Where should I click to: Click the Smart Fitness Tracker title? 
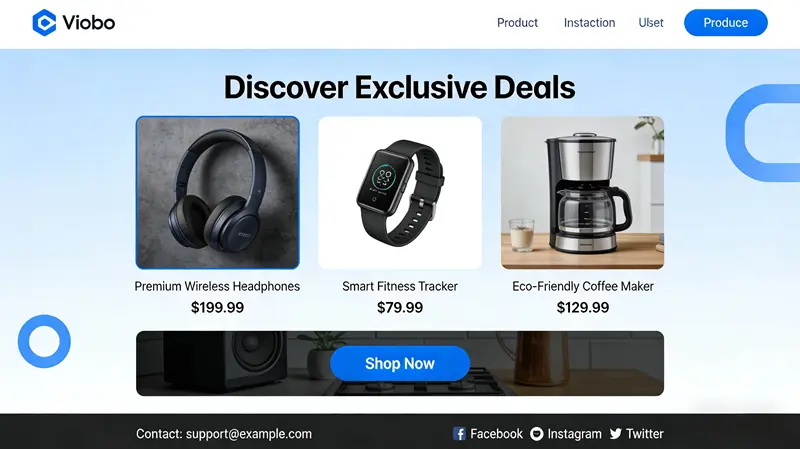coord(400,286)
